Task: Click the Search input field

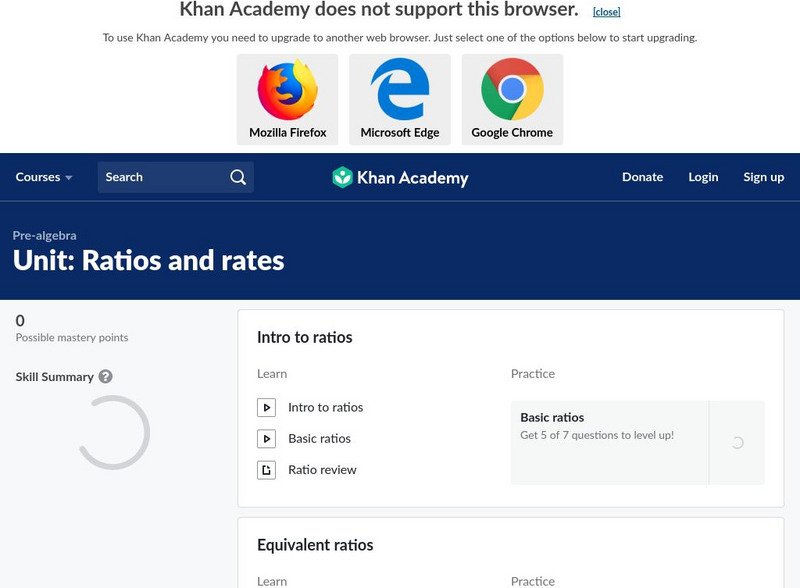Action: coord(160,177)
